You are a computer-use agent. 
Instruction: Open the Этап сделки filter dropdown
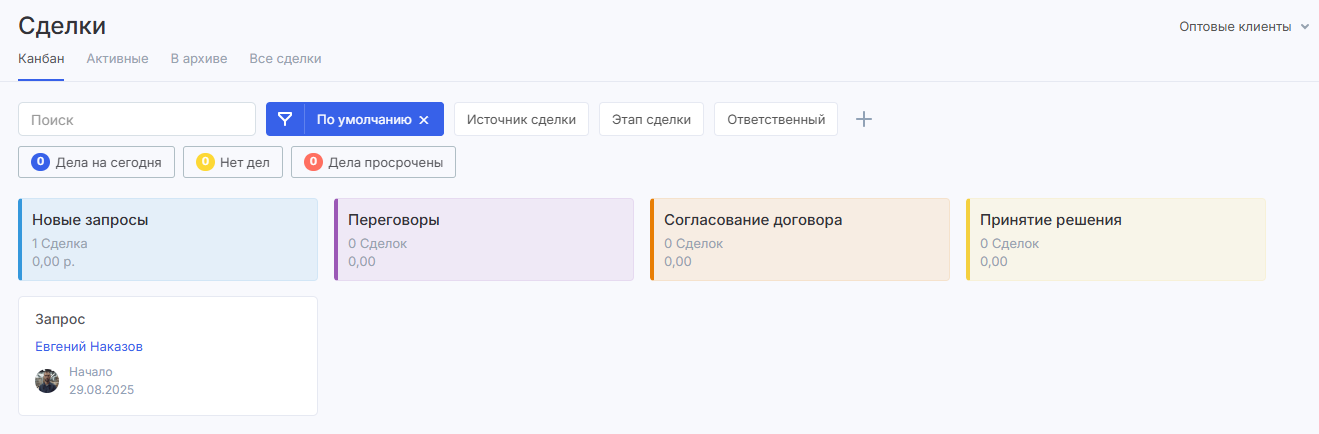651,119
